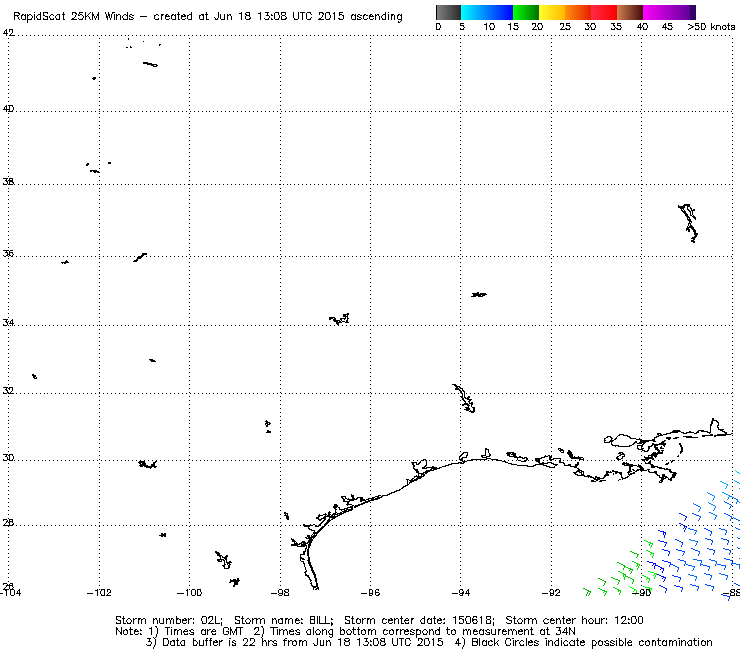
Task: Click the gray 0–5 knots legend swatch
Action: [448, 12]
